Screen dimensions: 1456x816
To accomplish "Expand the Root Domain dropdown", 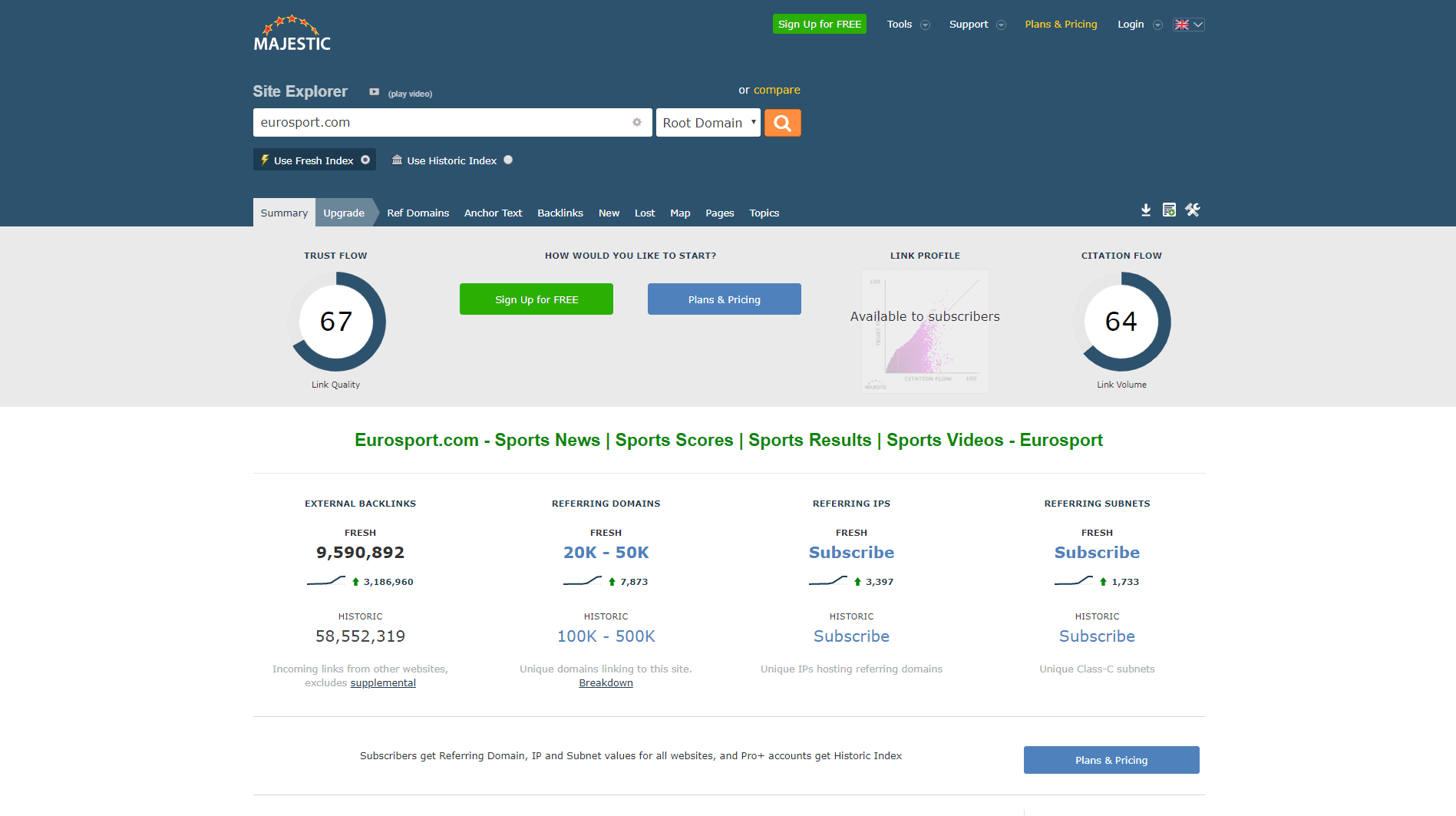I will (708, 123).
